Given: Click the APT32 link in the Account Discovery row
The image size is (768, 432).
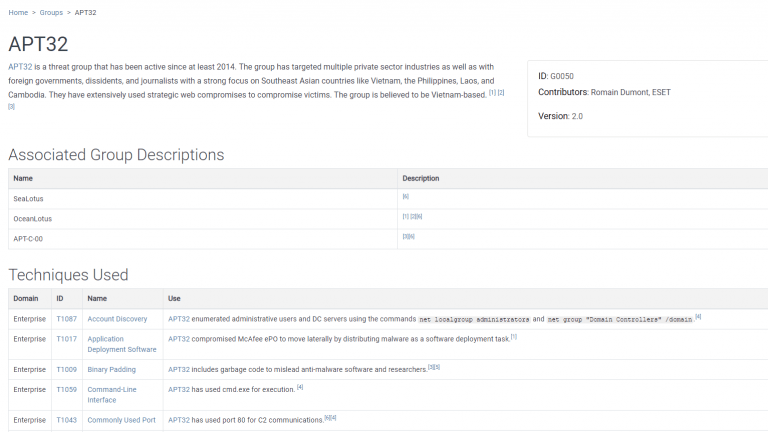Looking at the screenshot, I should [179, 319].
